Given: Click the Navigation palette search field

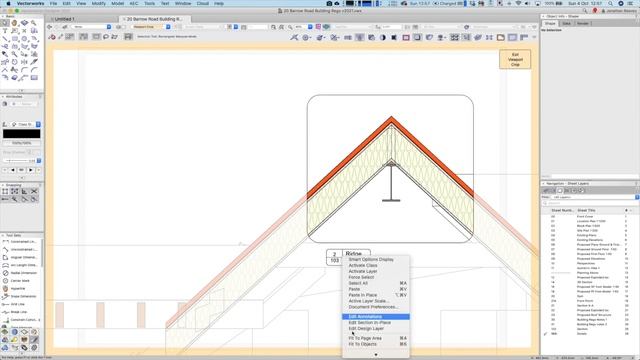Looking at the screenshot, I should coord(591,203).
